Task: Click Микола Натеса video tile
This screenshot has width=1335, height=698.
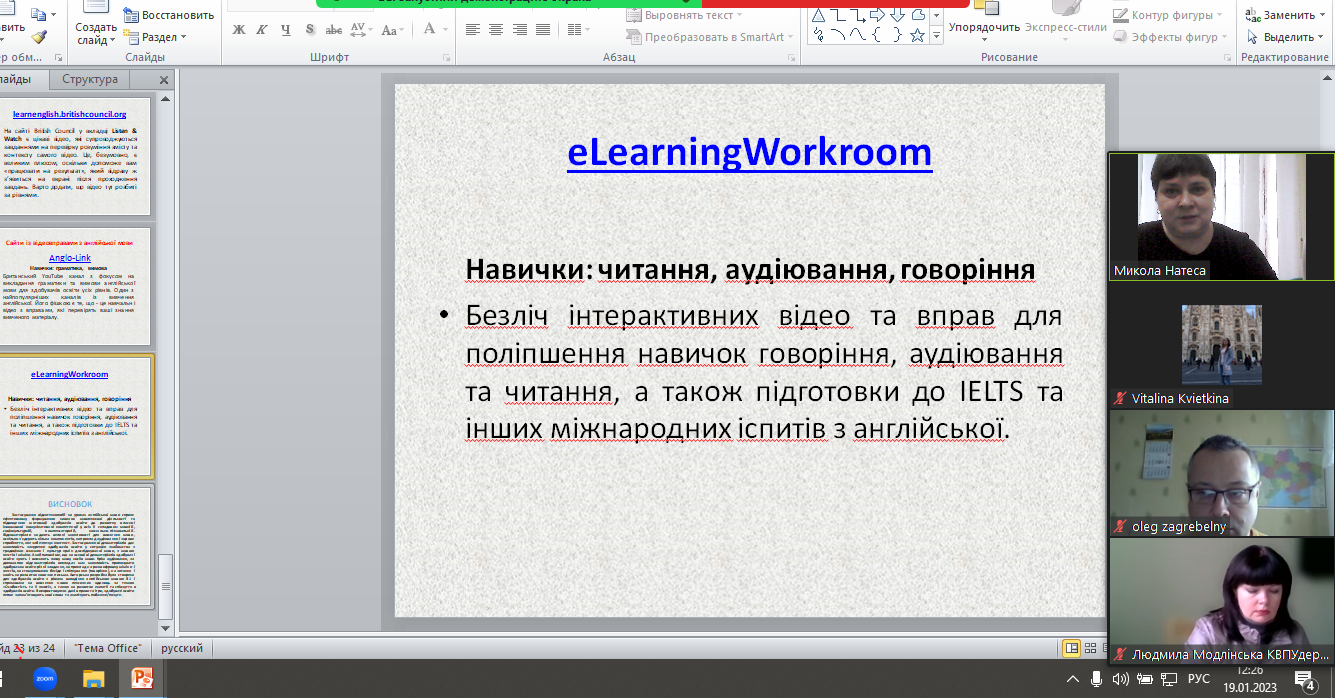Action: [1221, 216]
